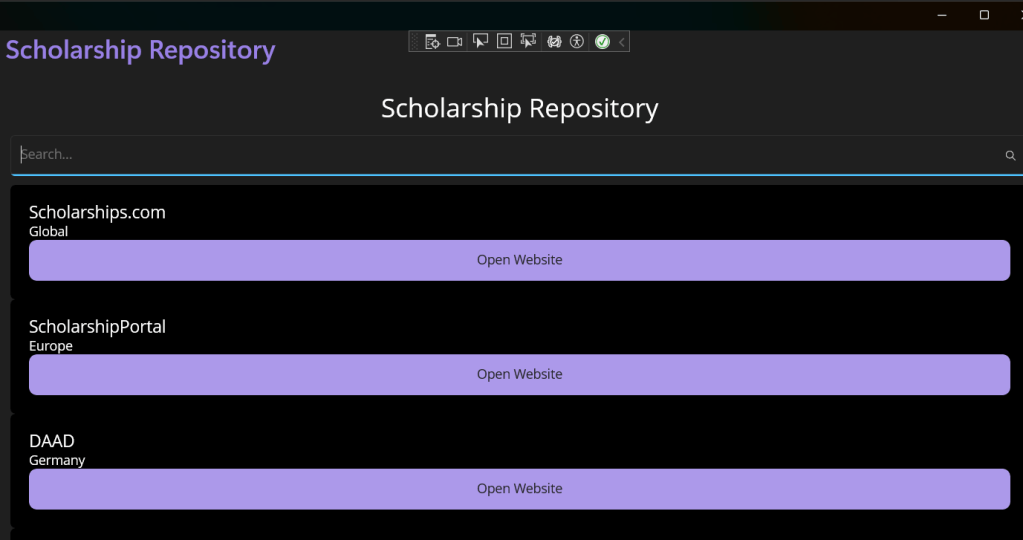
Task: Click the Germany region label
Action: tap(57, 460)
